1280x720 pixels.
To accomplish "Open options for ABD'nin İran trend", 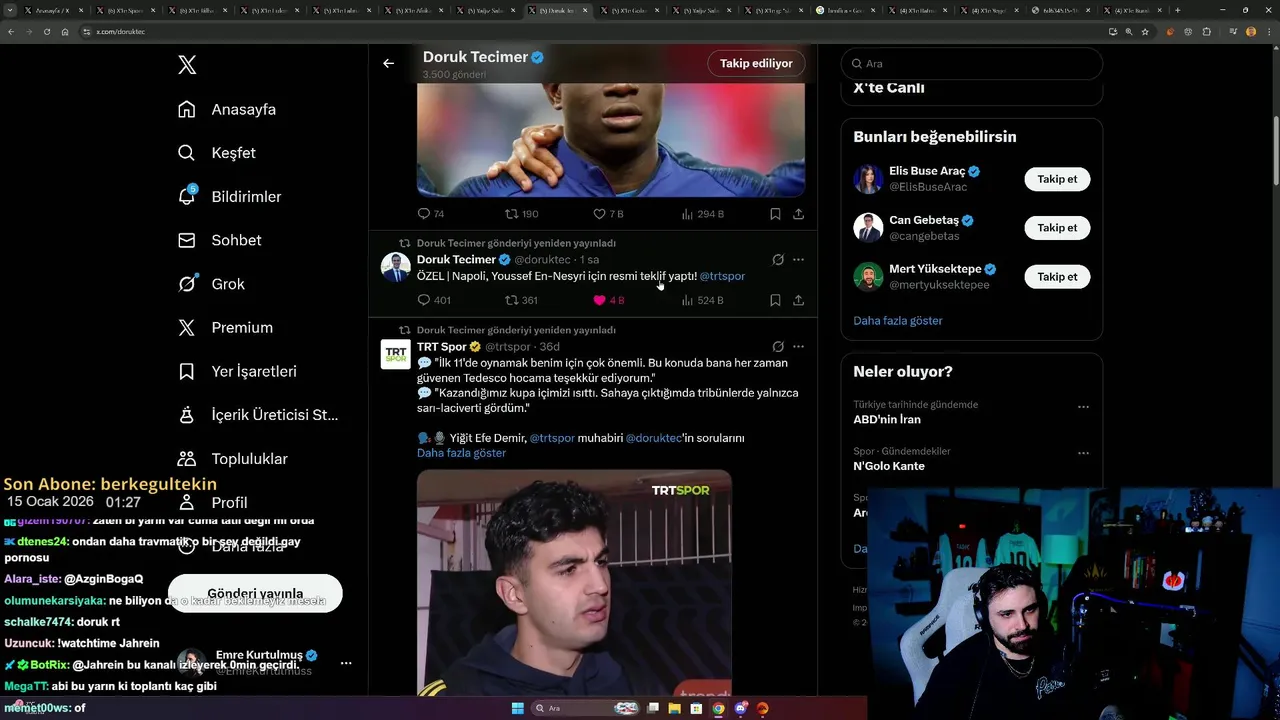I will click(x=1083, y=407).
